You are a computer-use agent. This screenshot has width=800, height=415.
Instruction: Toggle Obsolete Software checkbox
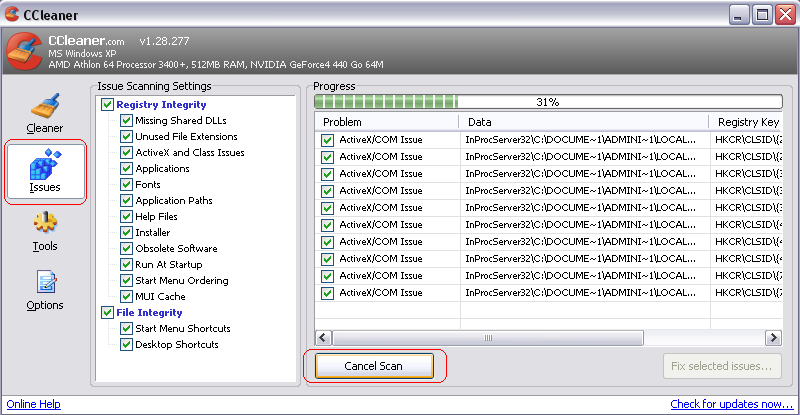126,249
